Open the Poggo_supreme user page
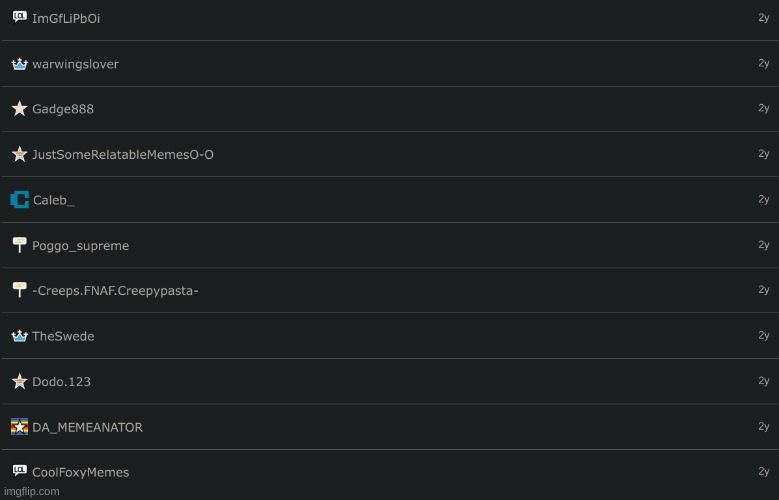The height and width of the screenshot is (500, 779). point(80,246)
